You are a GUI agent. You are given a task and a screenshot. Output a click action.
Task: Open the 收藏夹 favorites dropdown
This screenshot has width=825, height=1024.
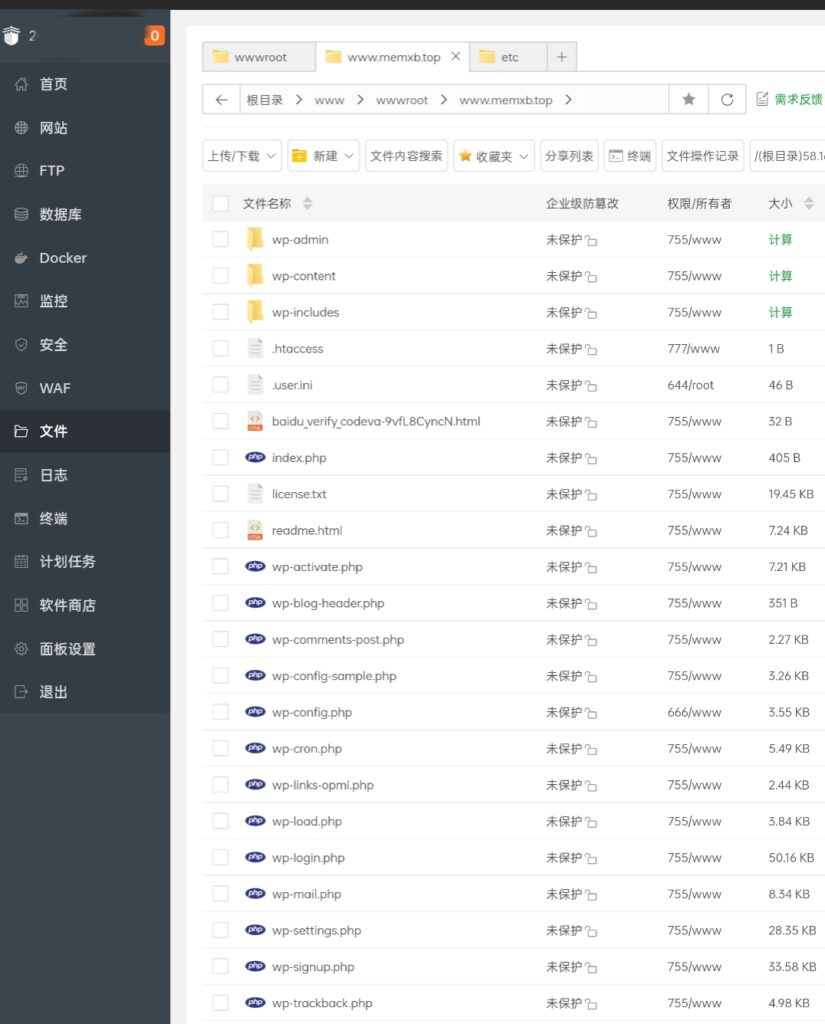click(493, 156)
